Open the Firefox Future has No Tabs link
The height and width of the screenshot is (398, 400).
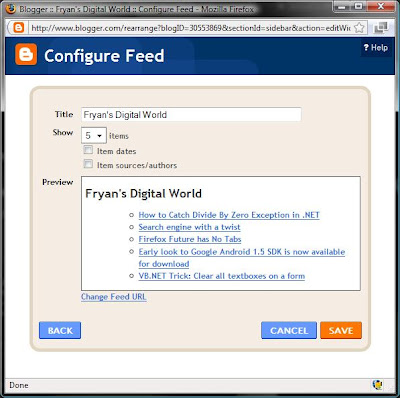point(190,239)
